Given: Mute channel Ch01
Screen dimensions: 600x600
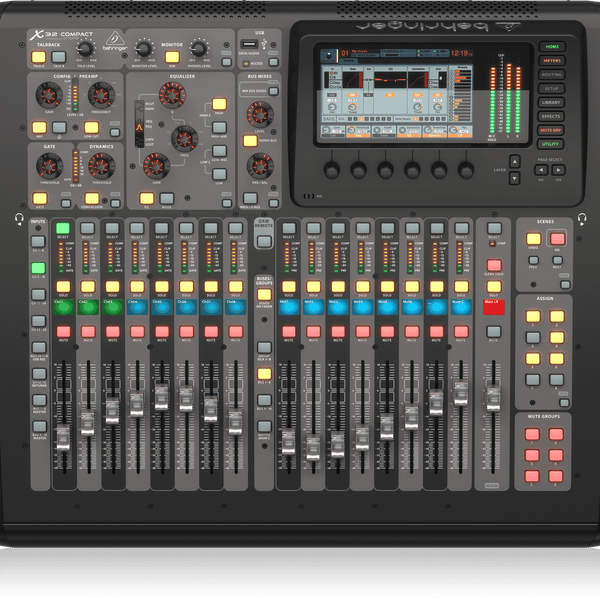Looking at the screenshot, I should (64, 331).
